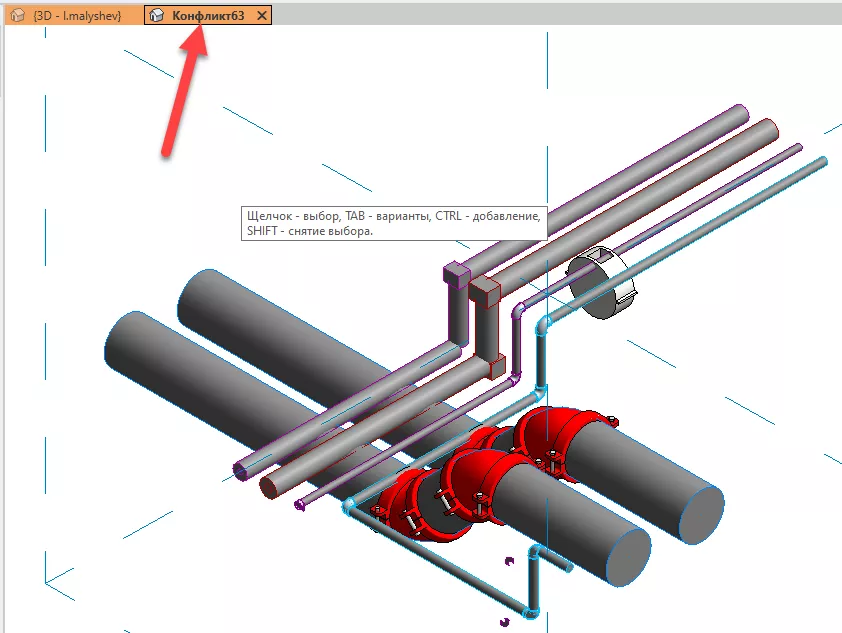
Task: Click the selection hint tooltip text
Action: coord(391,223)
